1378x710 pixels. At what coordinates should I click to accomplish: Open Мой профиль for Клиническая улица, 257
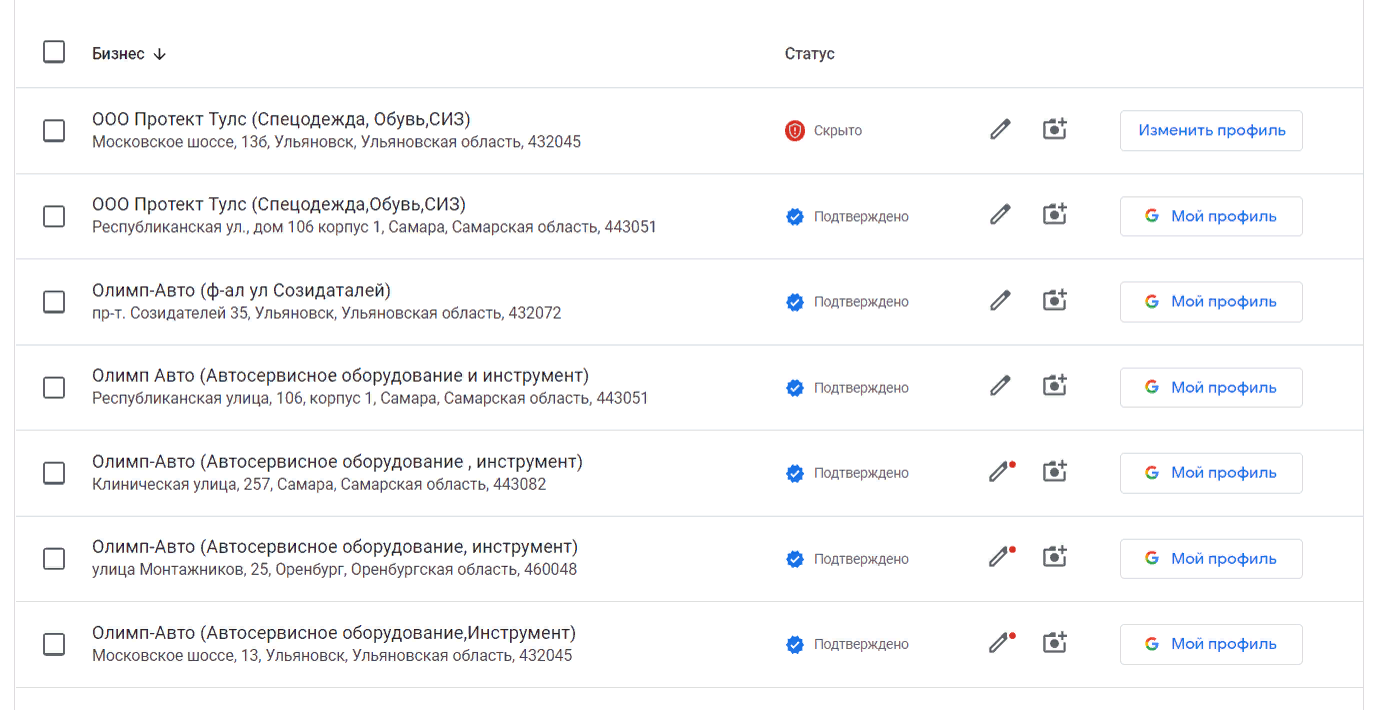click(1211, 473)
